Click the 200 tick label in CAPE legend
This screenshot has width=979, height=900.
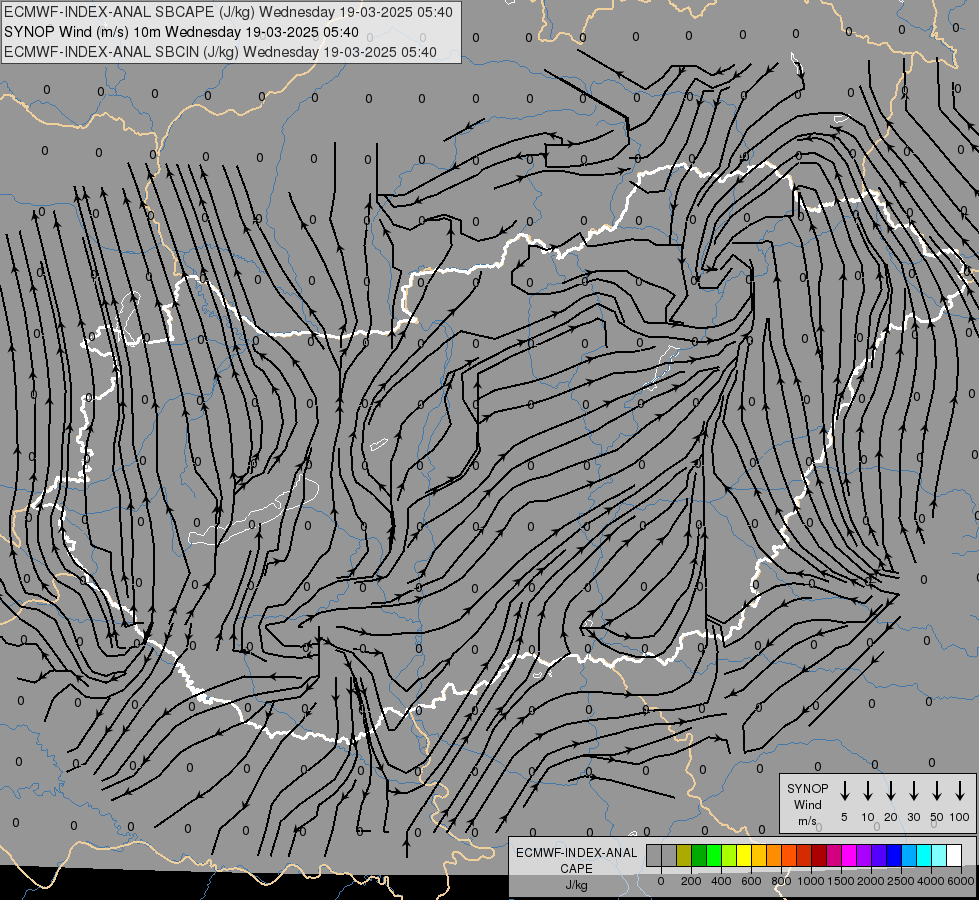tap(691, 881)
